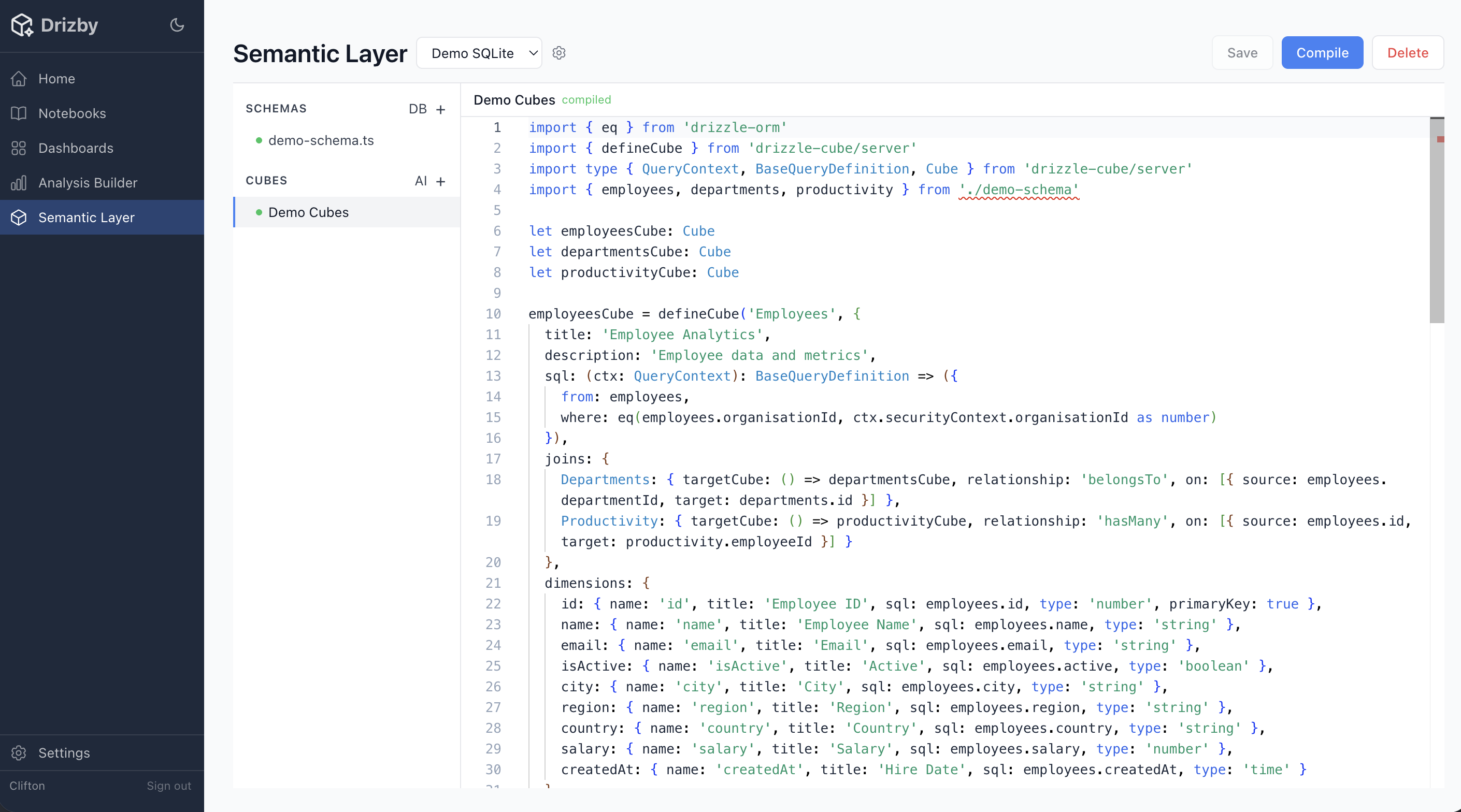Image resolution: width=1461 pixels, height=812 pixels.
Task: Select demo-schema.ts under Schemas
Action: coord(321,140)
